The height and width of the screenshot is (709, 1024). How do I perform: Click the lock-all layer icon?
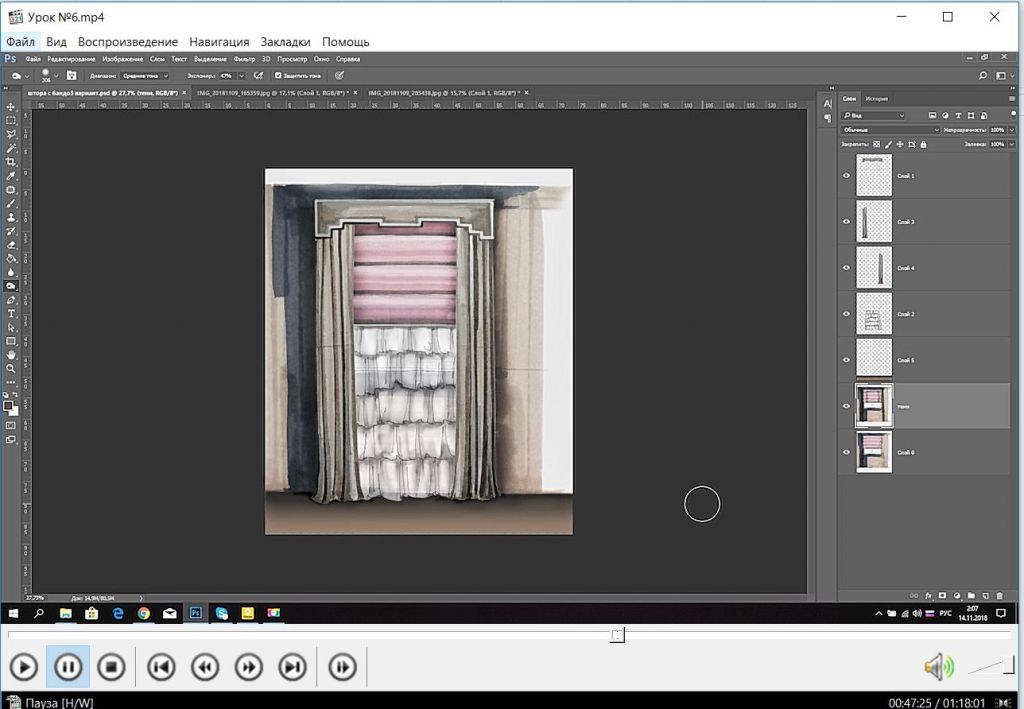(x=923, y=144)
